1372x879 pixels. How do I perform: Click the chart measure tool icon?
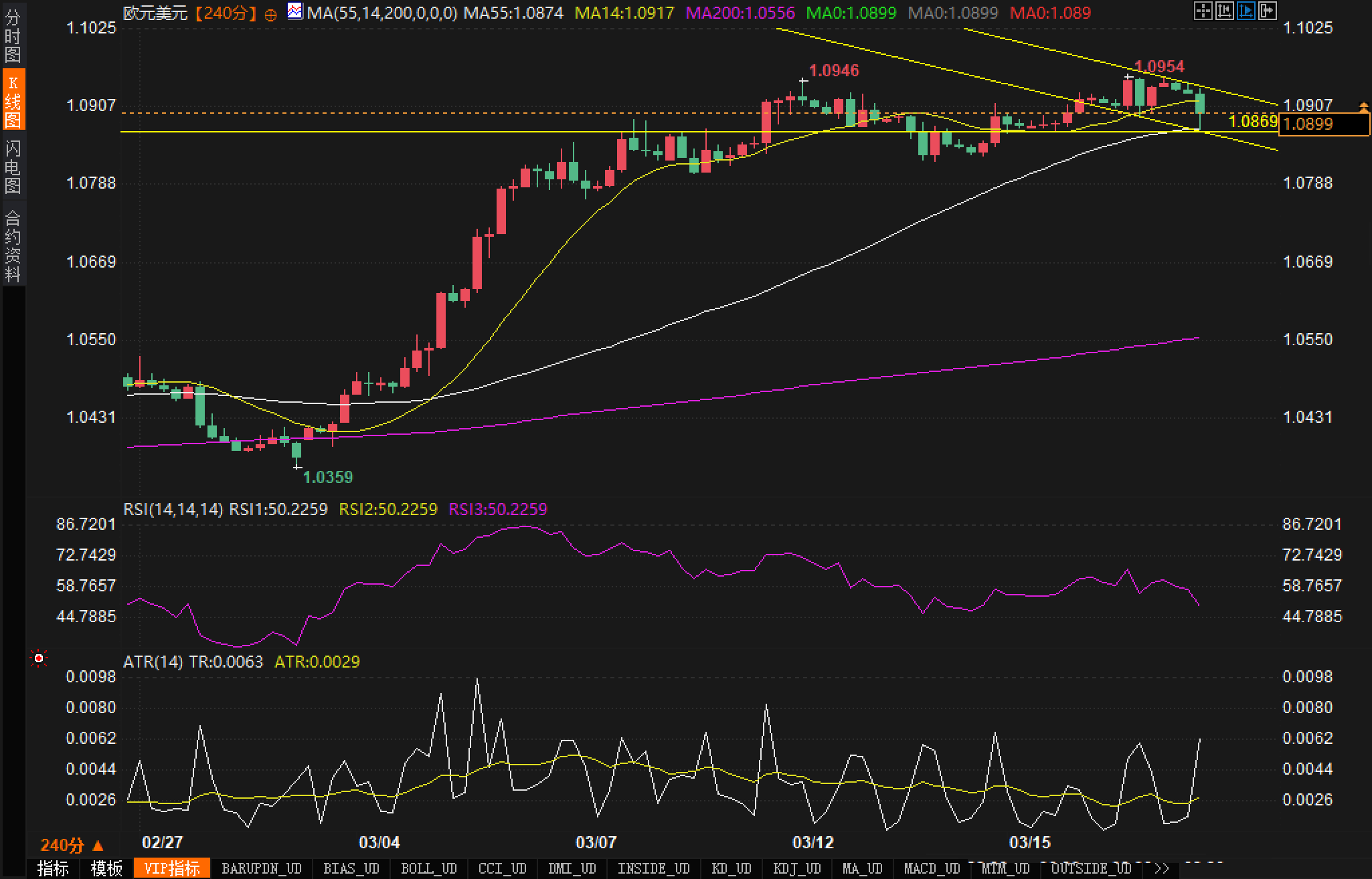(1225, 11)
